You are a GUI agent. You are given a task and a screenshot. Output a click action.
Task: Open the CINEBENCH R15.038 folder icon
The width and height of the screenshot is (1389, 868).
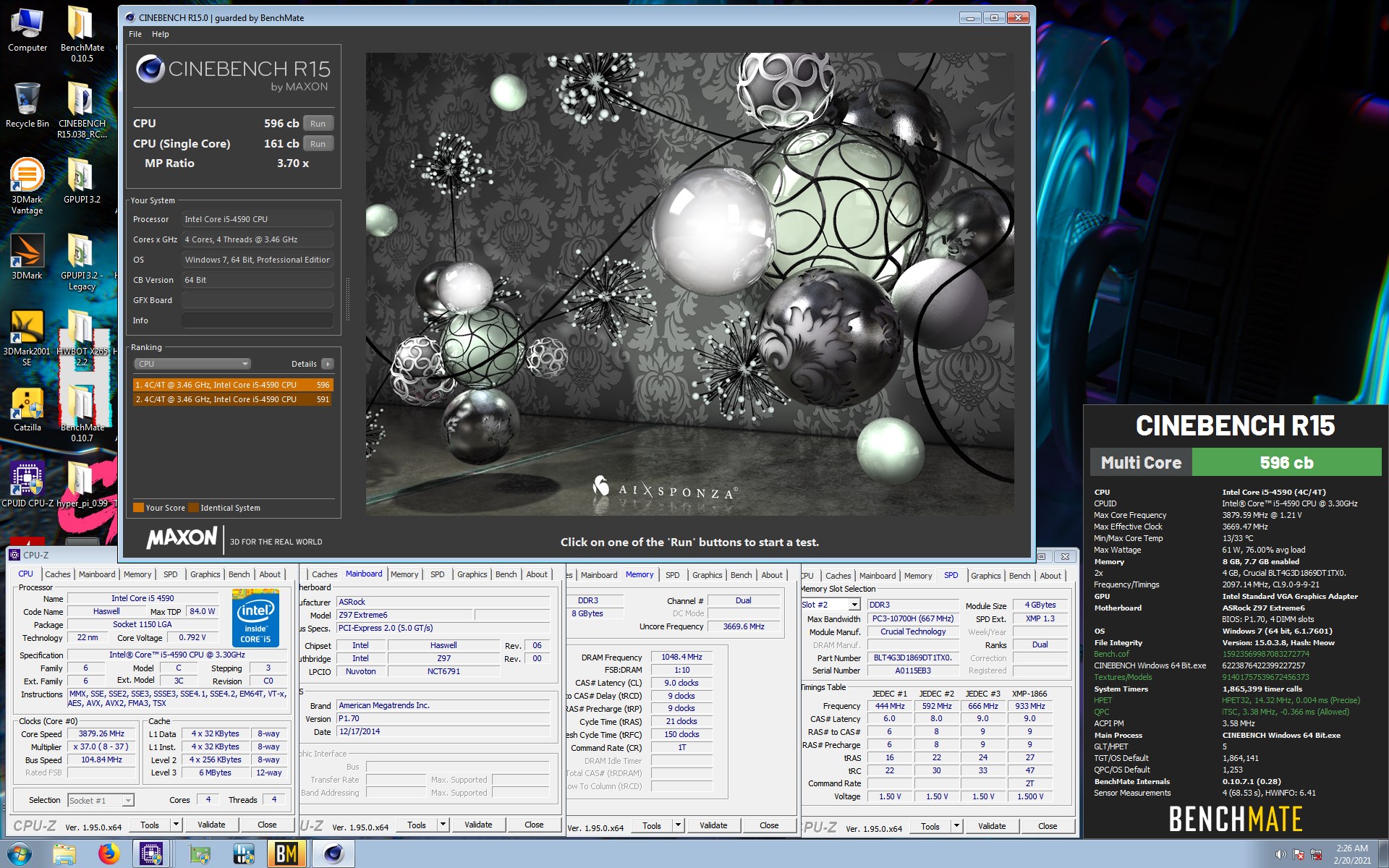point(82,110)
